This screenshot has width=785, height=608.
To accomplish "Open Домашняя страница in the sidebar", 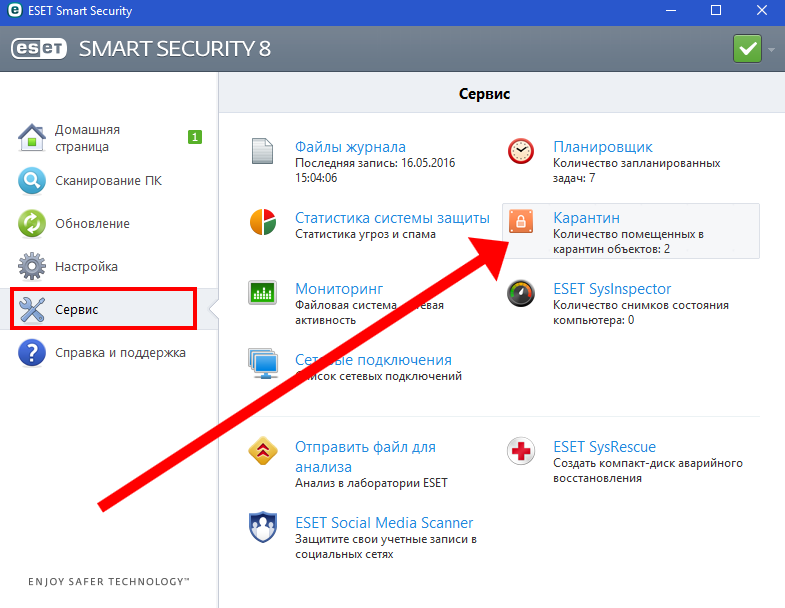I will pos(88,138).
